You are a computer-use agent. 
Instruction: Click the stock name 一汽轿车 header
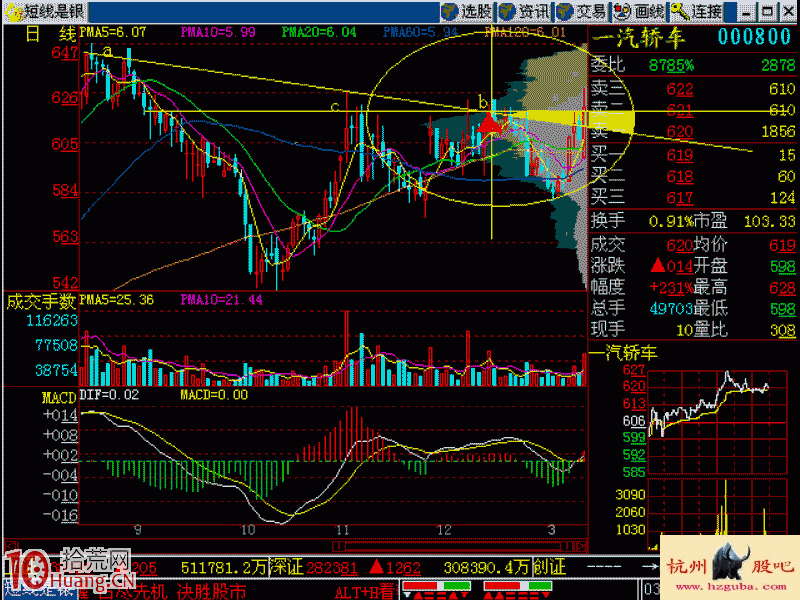[x=638, y=38]
